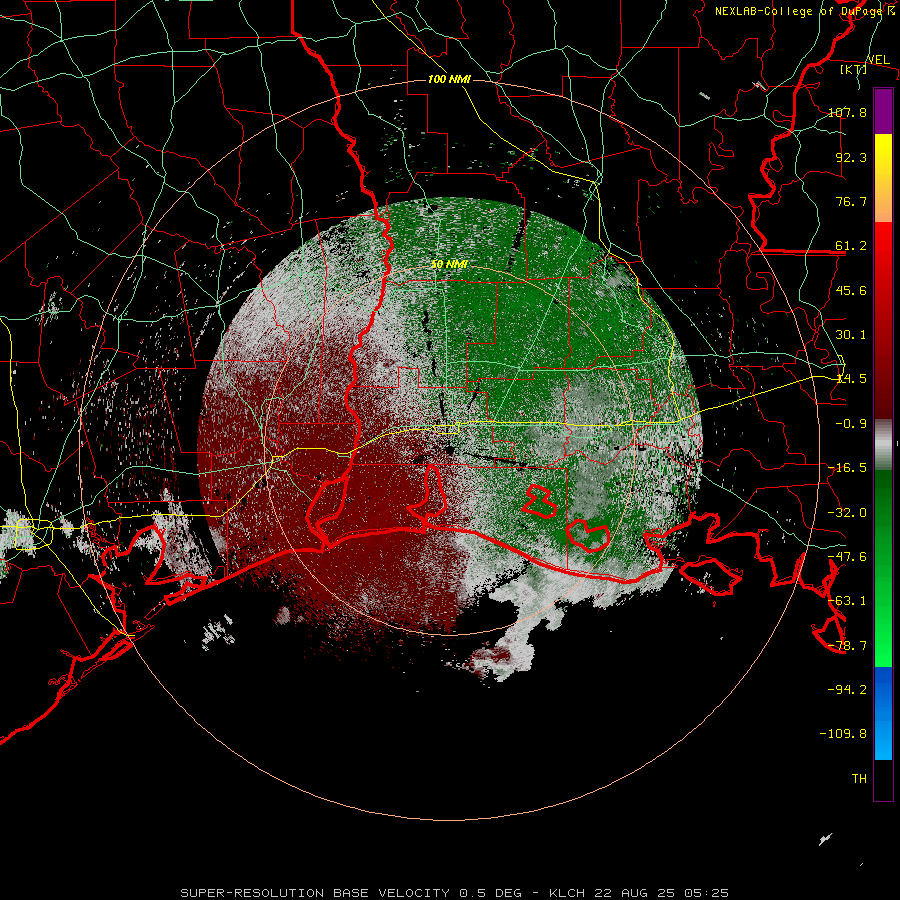900x900 pixels.
Task: Select the 45.6 scale value
Action: point(851,290)
